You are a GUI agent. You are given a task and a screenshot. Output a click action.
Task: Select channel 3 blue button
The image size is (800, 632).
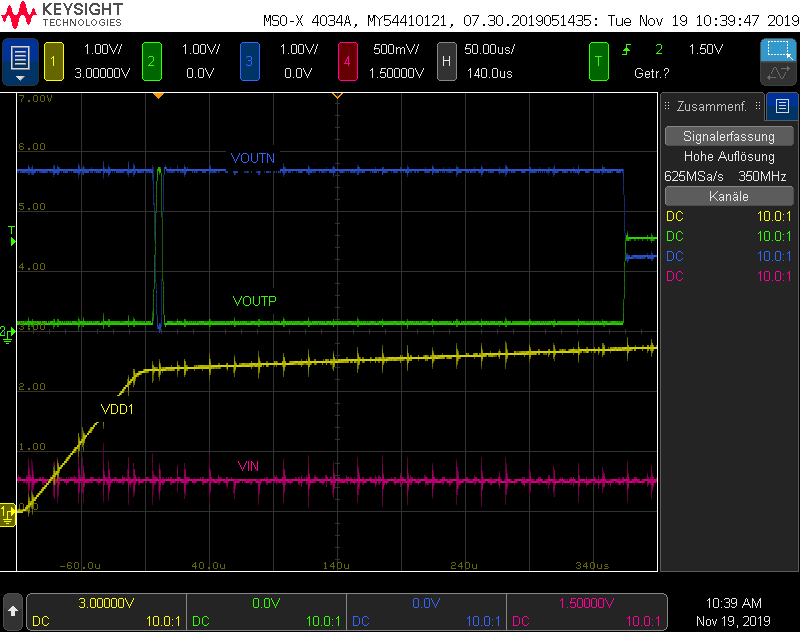[249, 61]
